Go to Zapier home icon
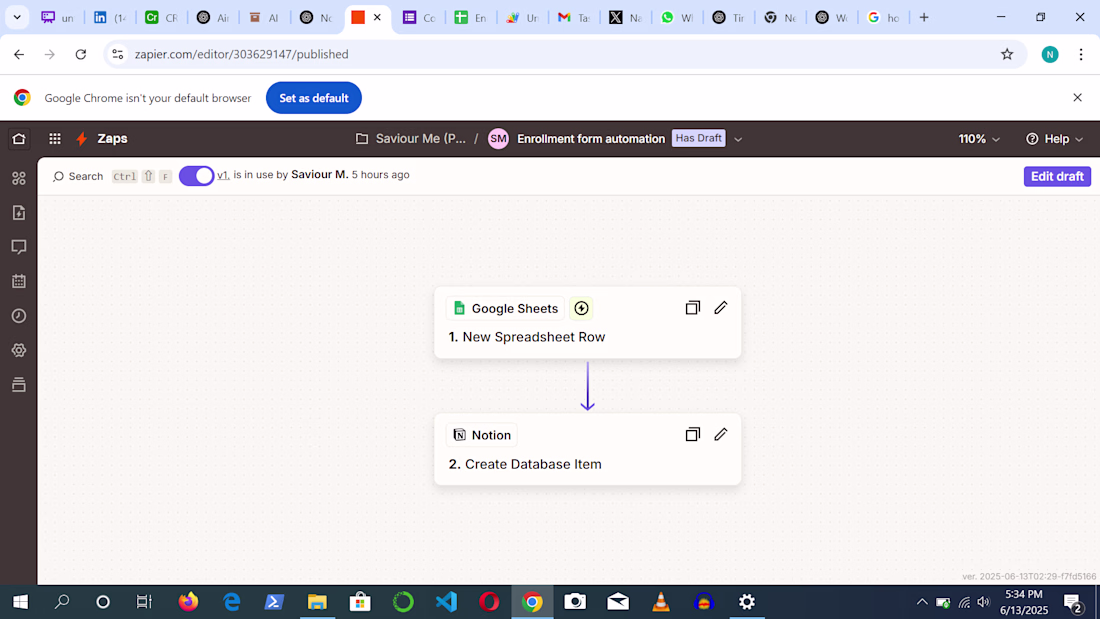 [19, 139]
